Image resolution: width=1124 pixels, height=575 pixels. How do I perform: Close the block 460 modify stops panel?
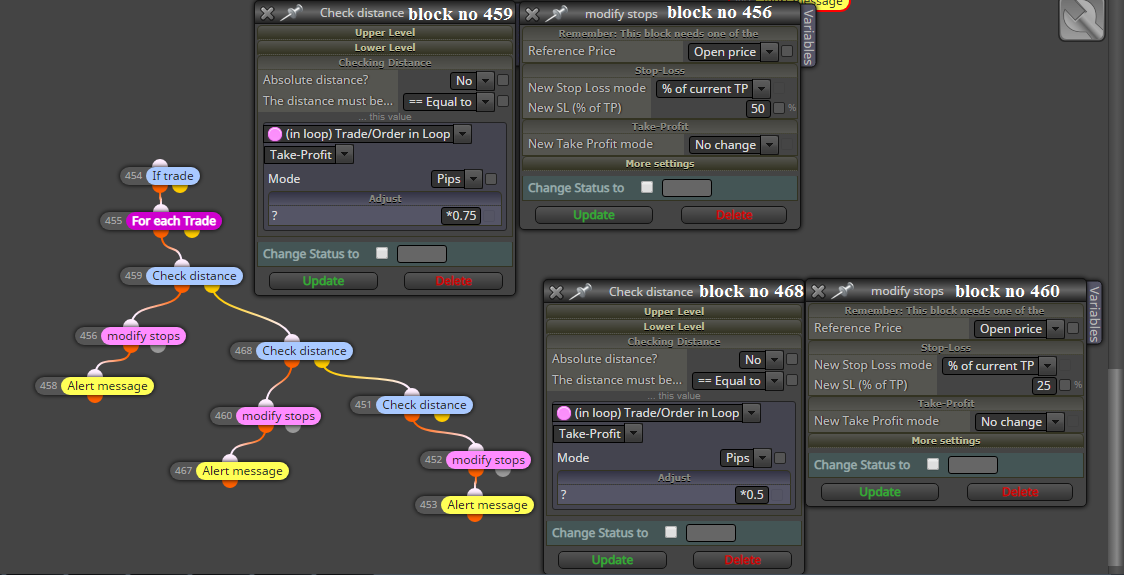coord(818,291)
